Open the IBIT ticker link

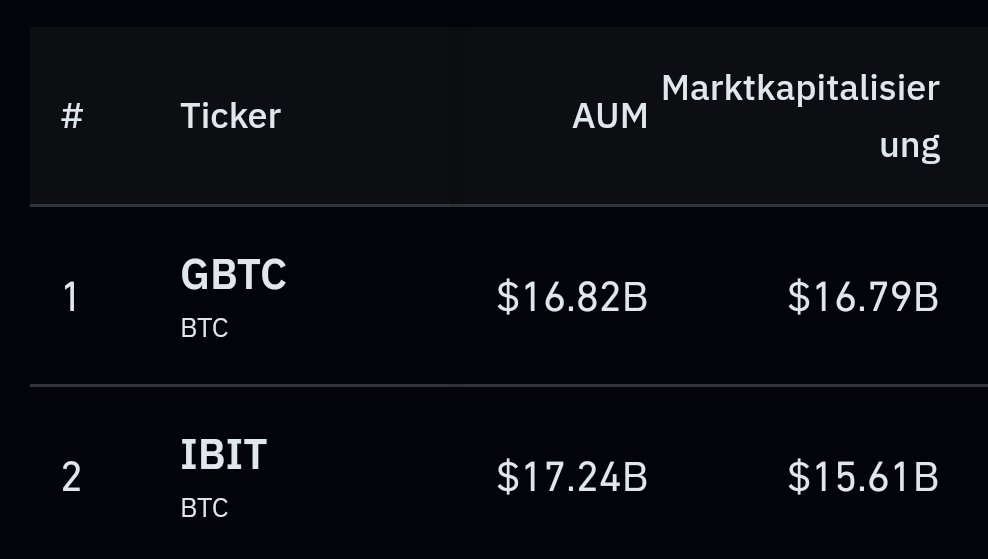223,455
